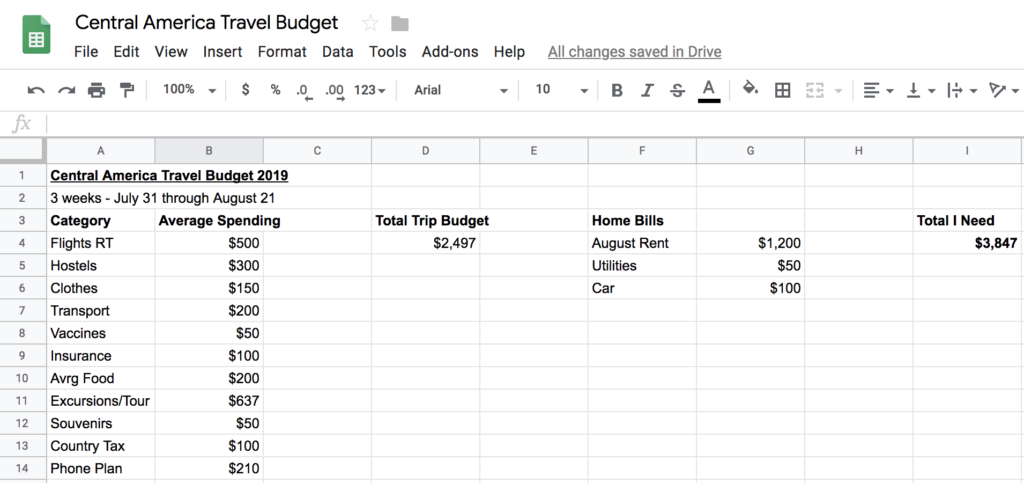1024x483 pixels.
Task: Click All changes saved in Drive link
Action: pyautogui.click(x=634, y=52)
